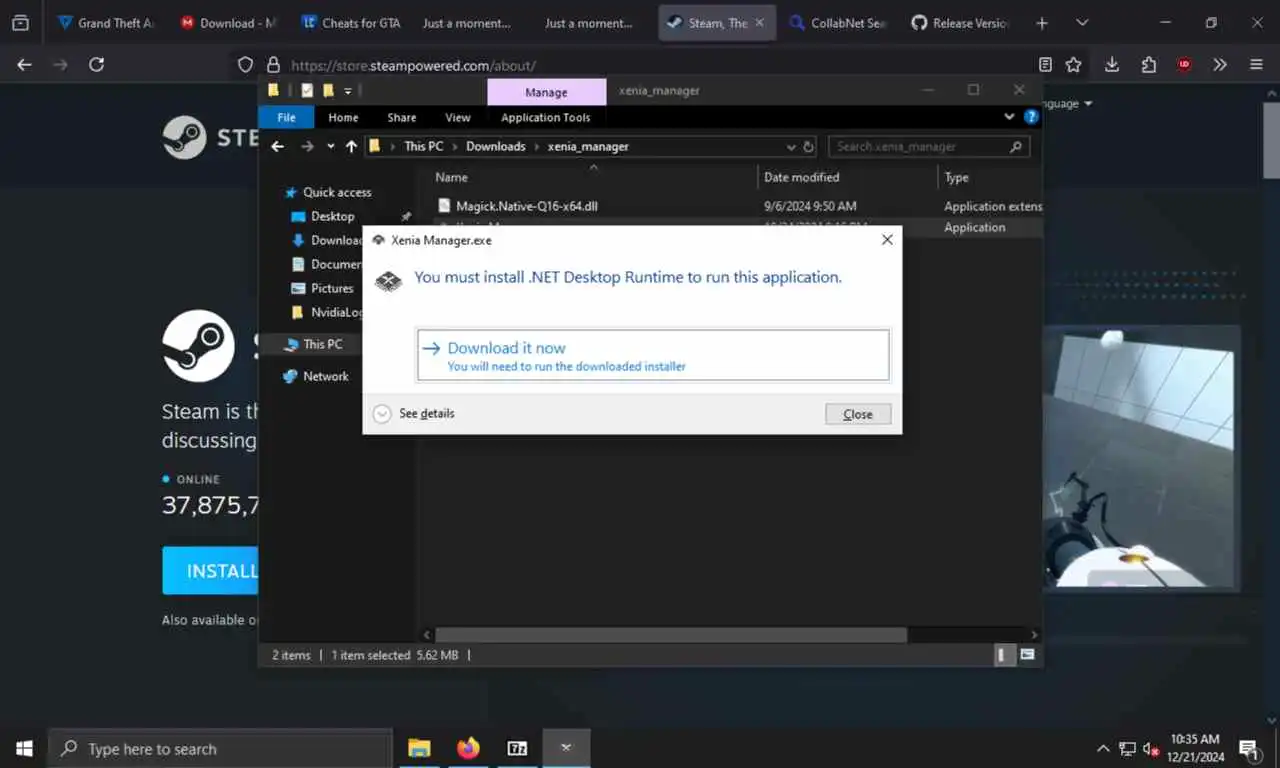1280x768 pixels.
Task: Click Download it now in Xenia dialog
Action: pos(653,355)
